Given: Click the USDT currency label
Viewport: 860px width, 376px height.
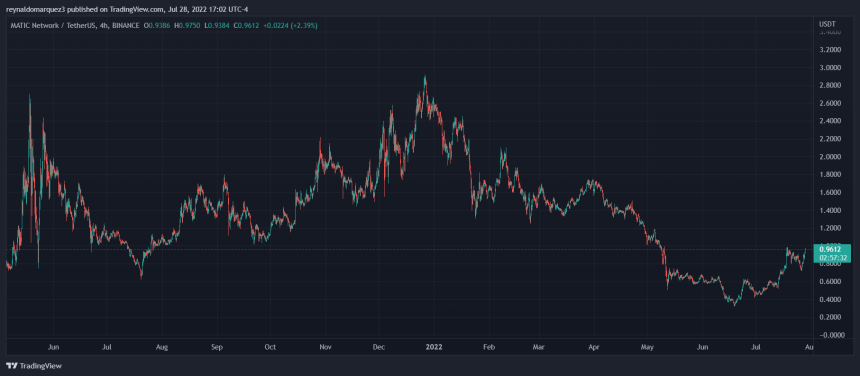Looking at the screenshot, I should [x=827, y=25].
